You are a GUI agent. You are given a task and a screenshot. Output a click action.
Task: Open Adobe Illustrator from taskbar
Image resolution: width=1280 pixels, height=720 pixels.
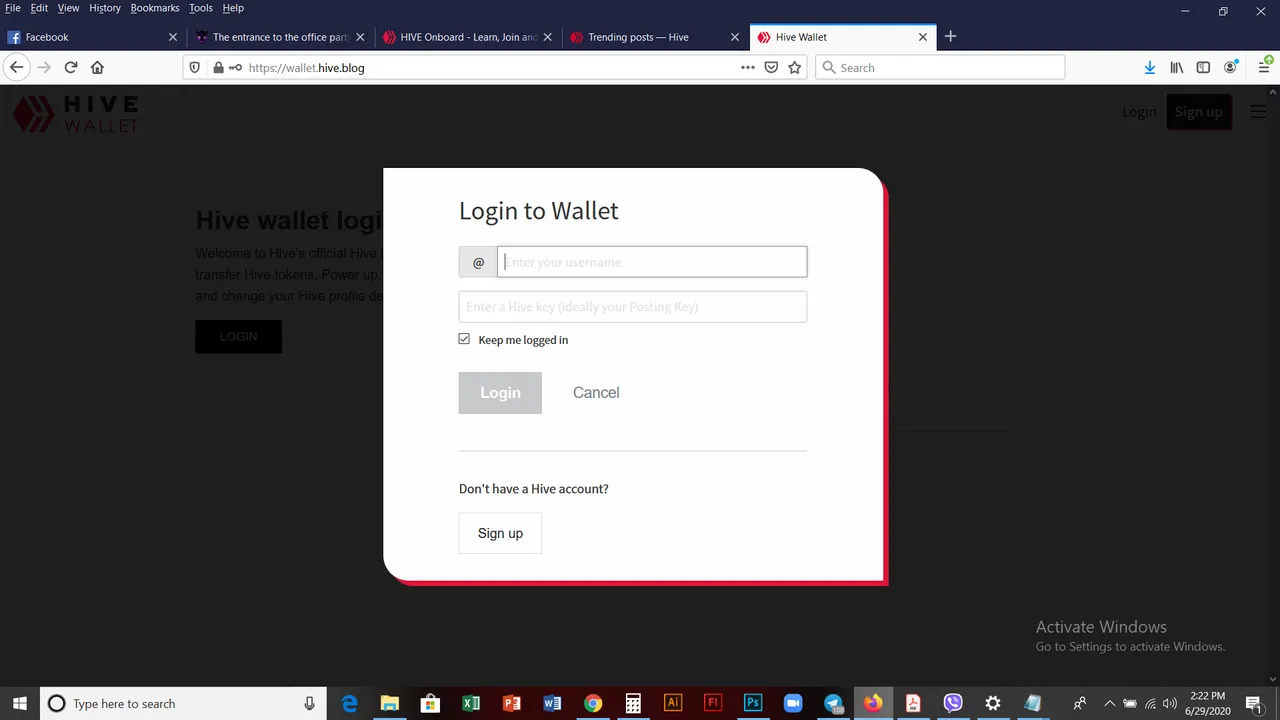tap(673, 703)
